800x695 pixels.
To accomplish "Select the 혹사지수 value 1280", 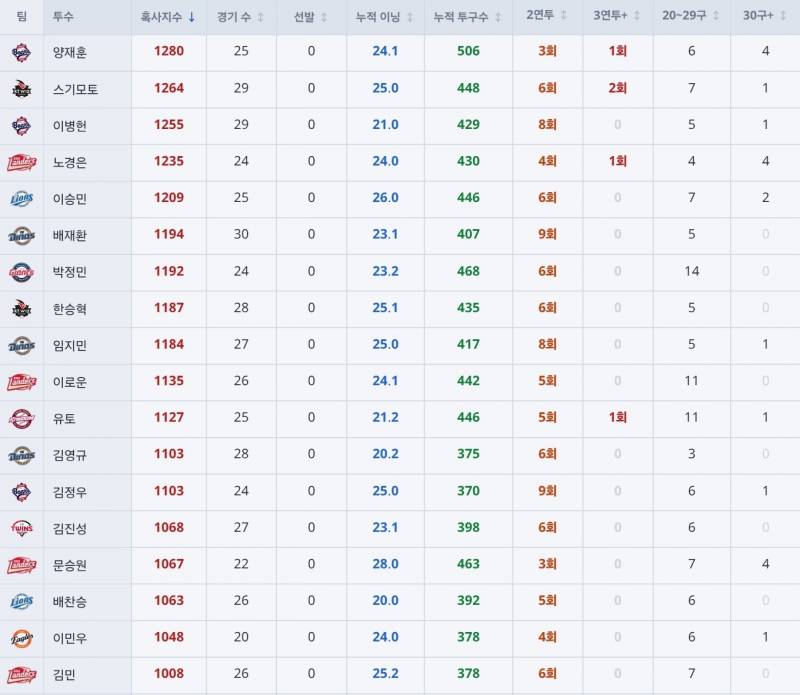I will pos(169,51).
